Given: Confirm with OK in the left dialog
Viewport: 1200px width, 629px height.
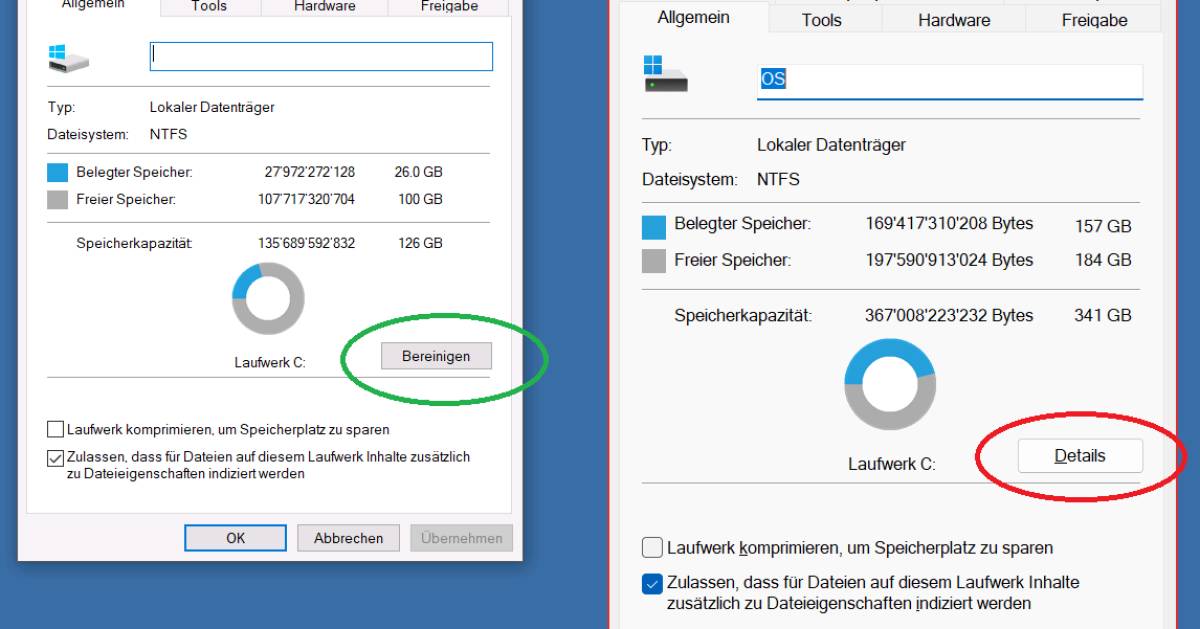Looking at the screenshot, I should point(235,538).
